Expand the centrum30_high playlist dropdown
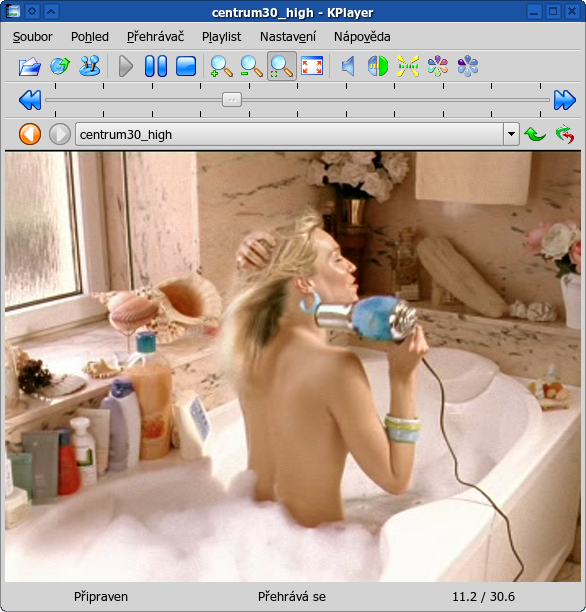This screenshot has height=612, width=586. (511, 134)
